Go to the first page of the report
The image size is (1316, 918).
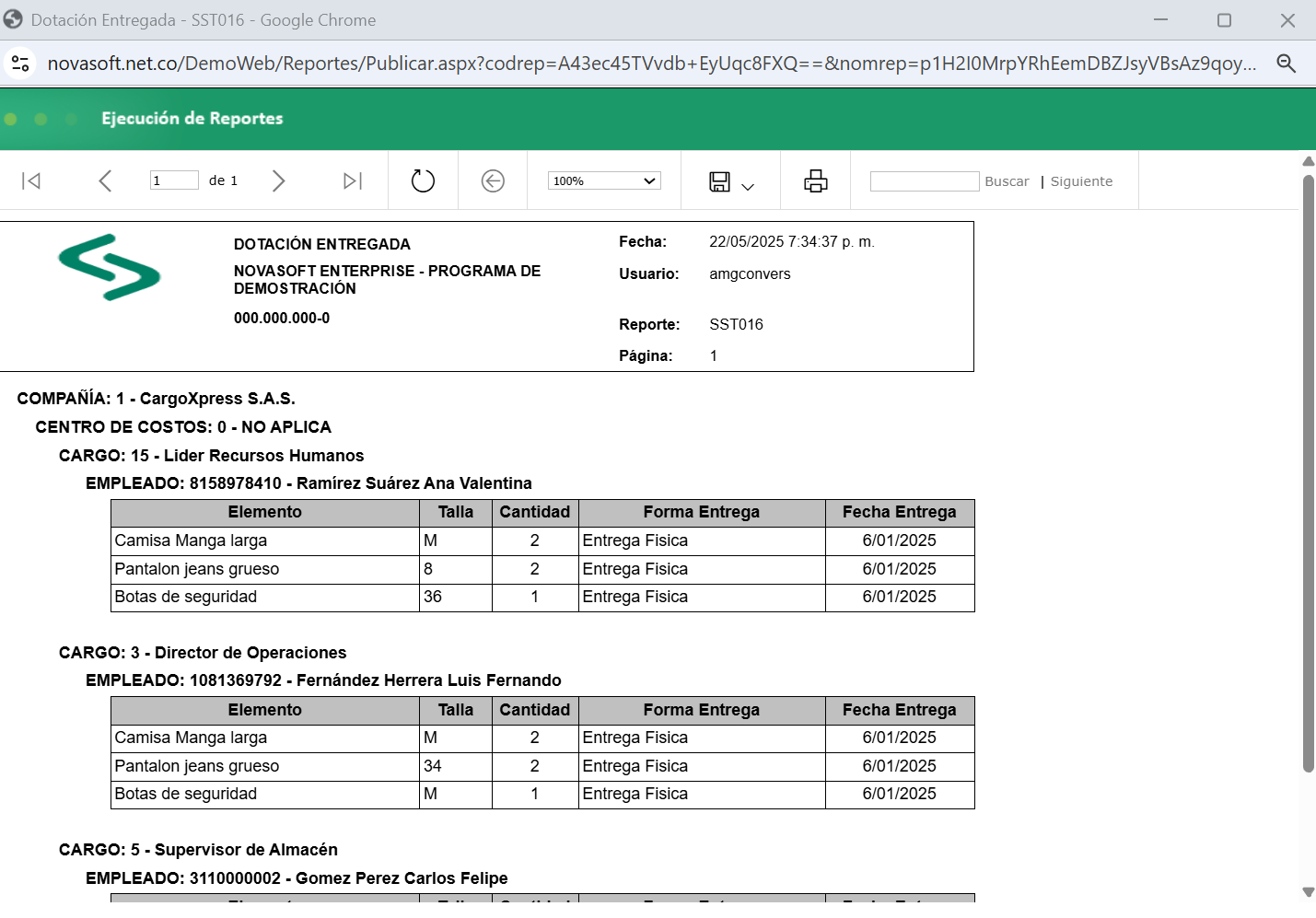click(31, 180)
